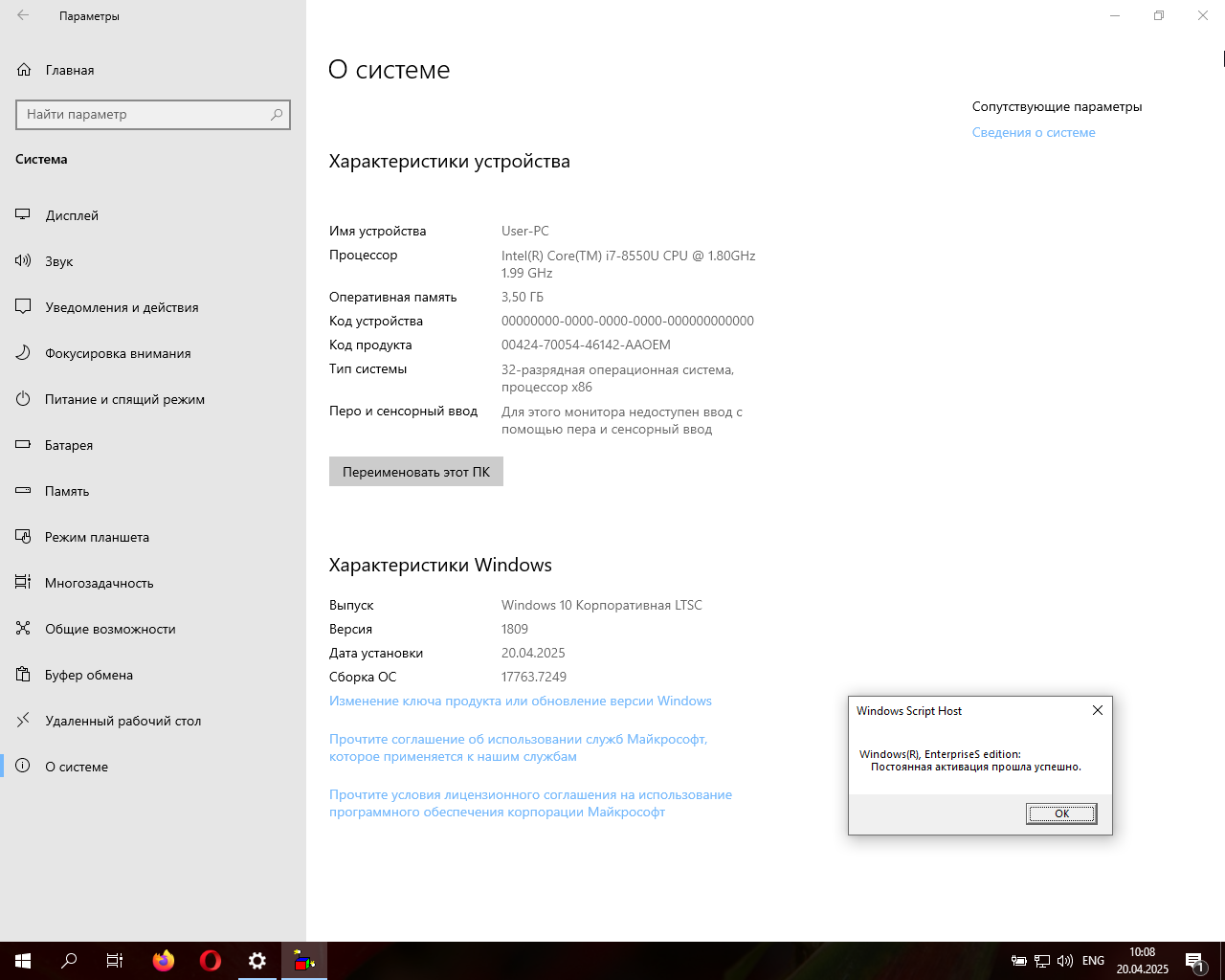This screenshot has height=980, width=1225.
Task: Click the storage drive icon beside Память
Action: (x=23, y=490)
